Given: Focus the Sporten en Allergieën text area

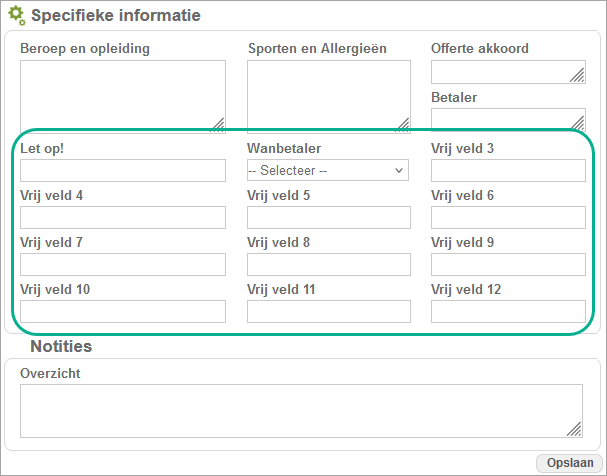Looking at the screenshot, I should [328, 96].
